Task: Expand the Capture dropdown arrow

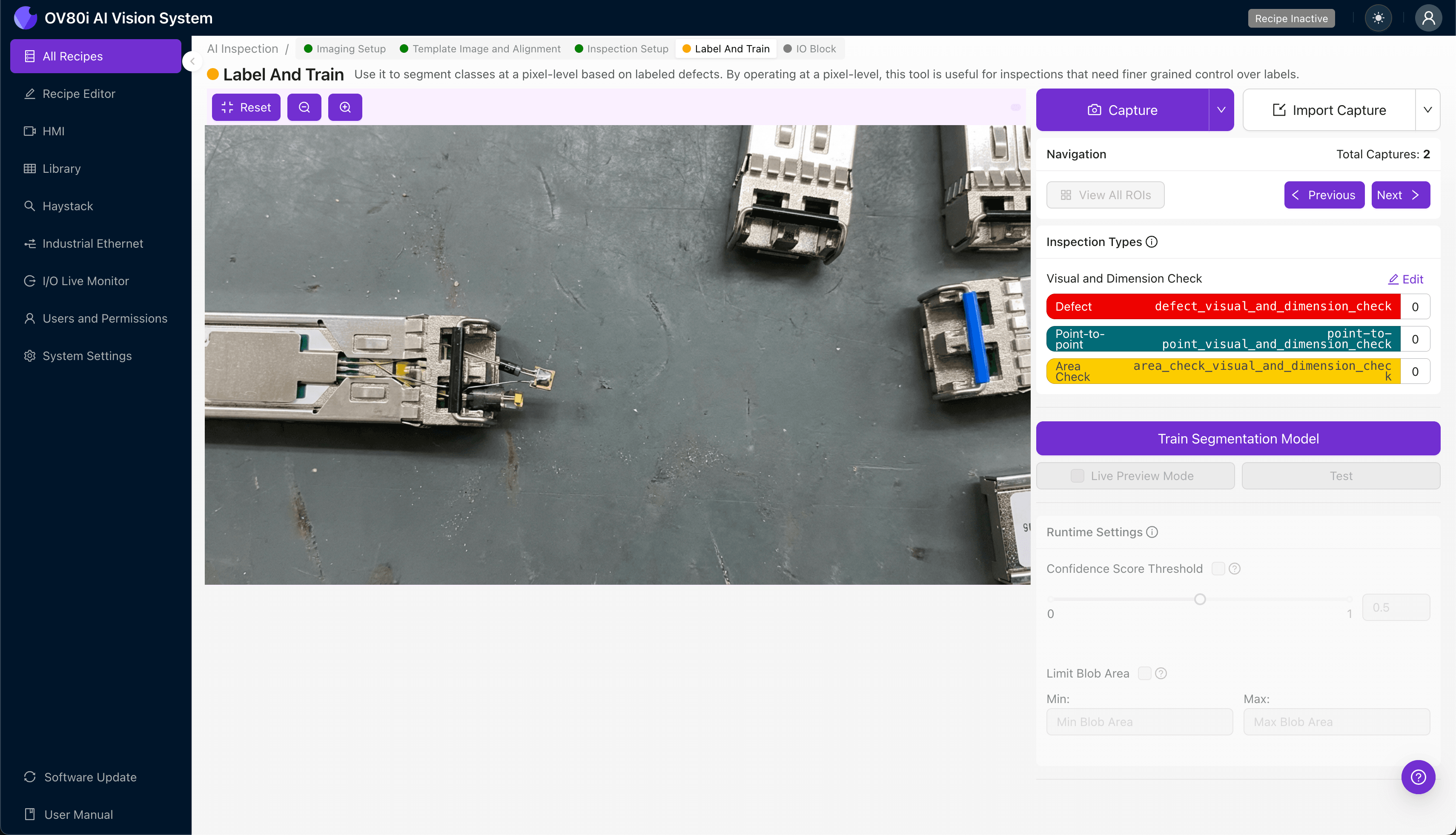Action: point(1221,110)
